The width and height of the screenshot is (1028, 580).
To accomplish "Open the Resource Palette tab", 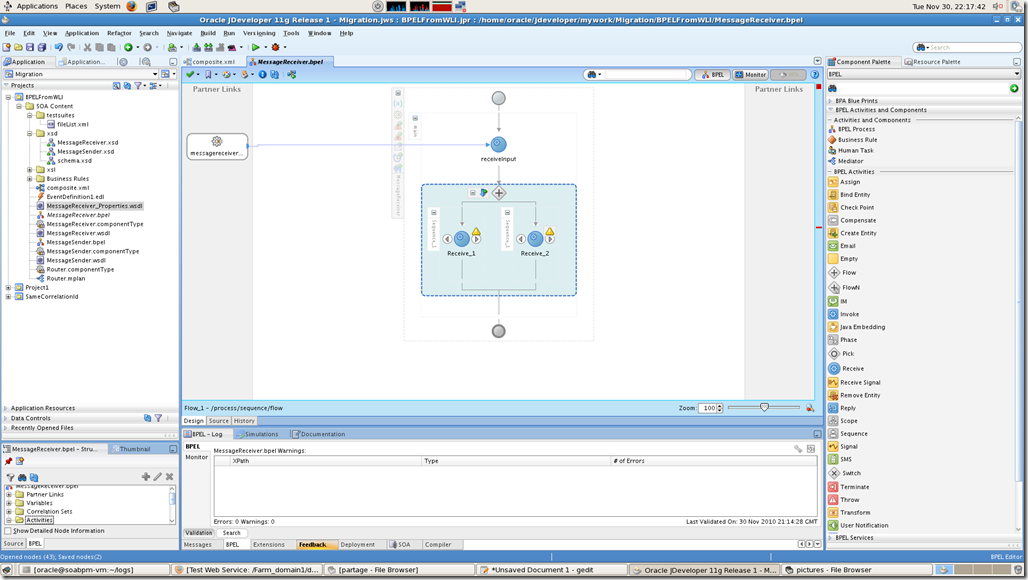I will click(932, 62).
